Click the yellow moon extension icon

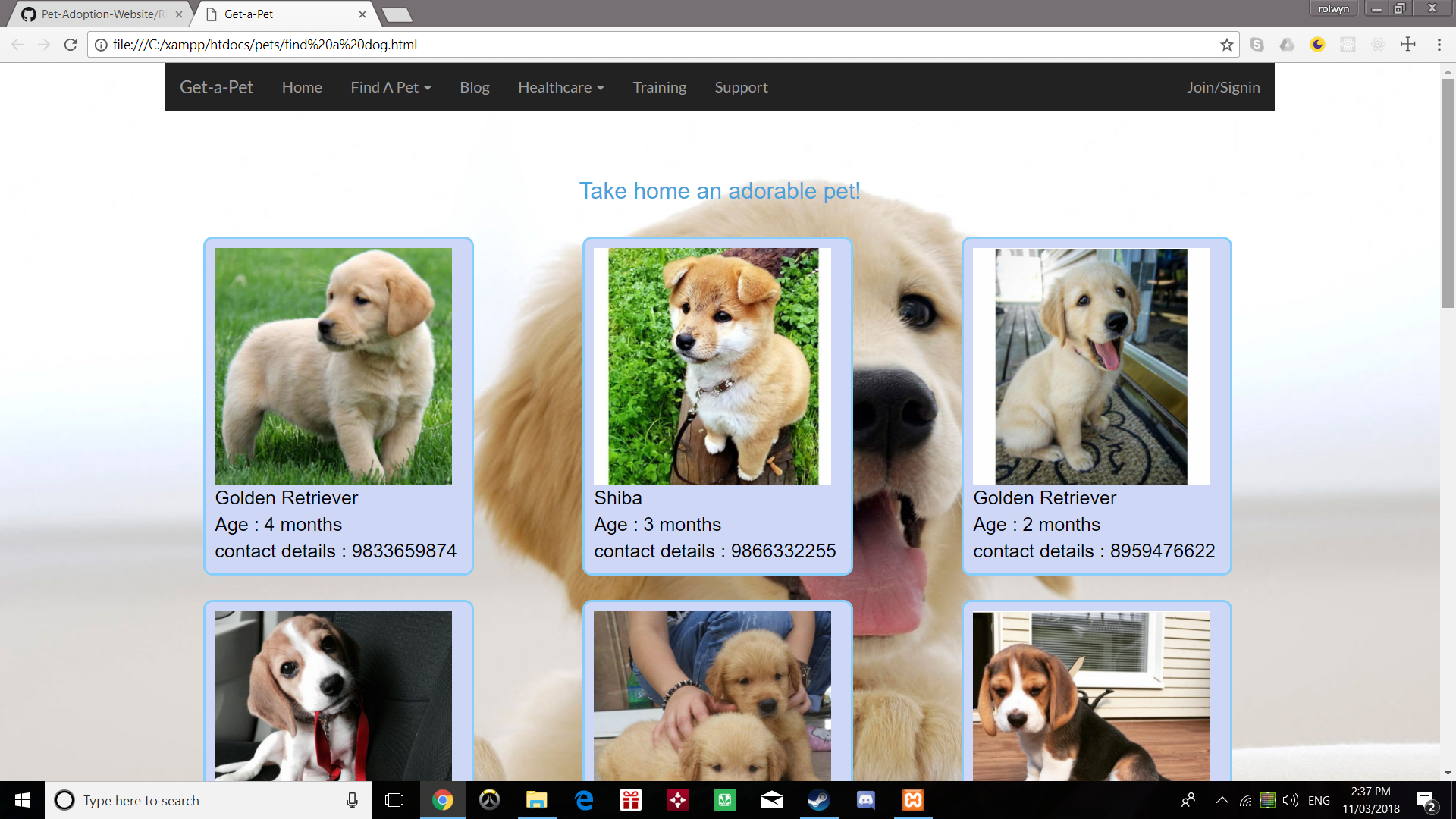[x=1317, y=45]
